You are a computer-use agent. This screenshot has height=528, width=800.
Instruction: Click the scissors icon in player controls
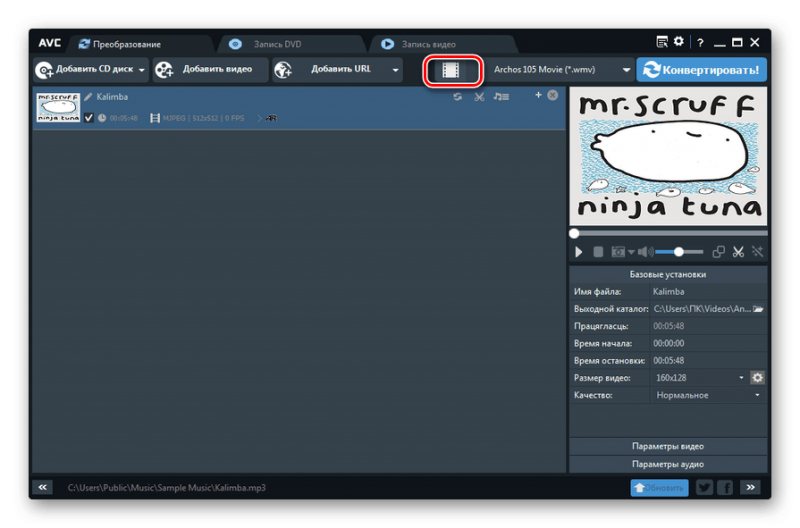click(x=738, y=252)
